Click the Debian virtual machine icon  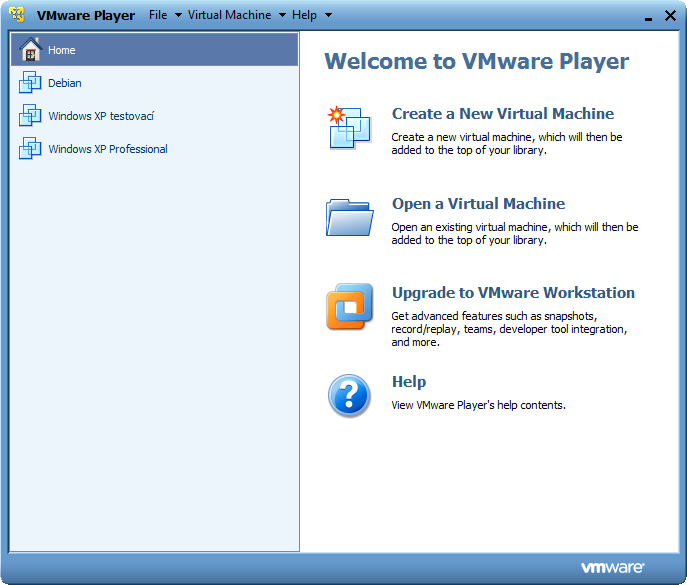point(30,82)
